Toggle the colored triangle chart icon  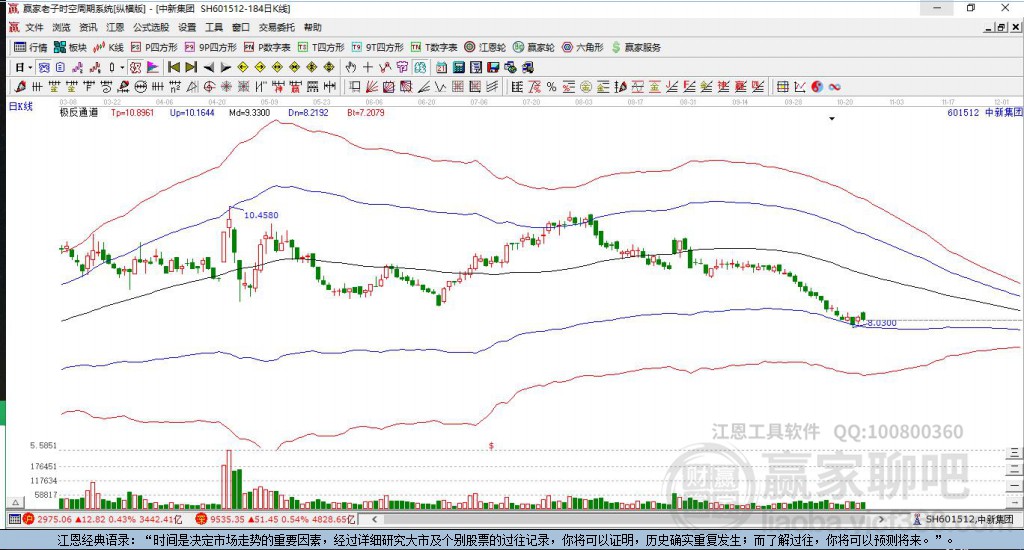tap(153, 67)
